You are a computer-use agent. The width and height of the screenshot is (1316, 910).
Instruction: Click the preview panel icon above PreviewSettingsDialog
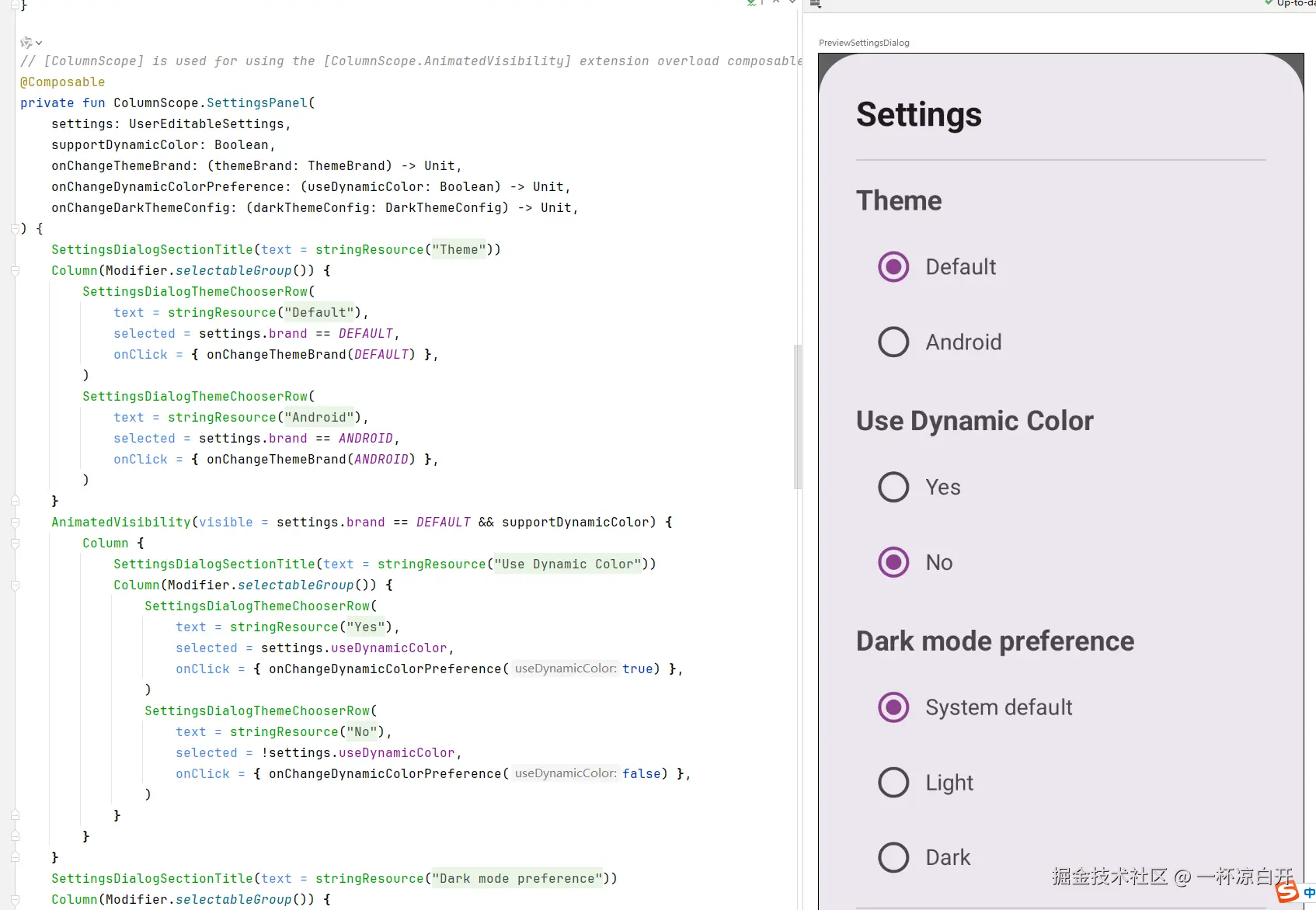point(815,4)
